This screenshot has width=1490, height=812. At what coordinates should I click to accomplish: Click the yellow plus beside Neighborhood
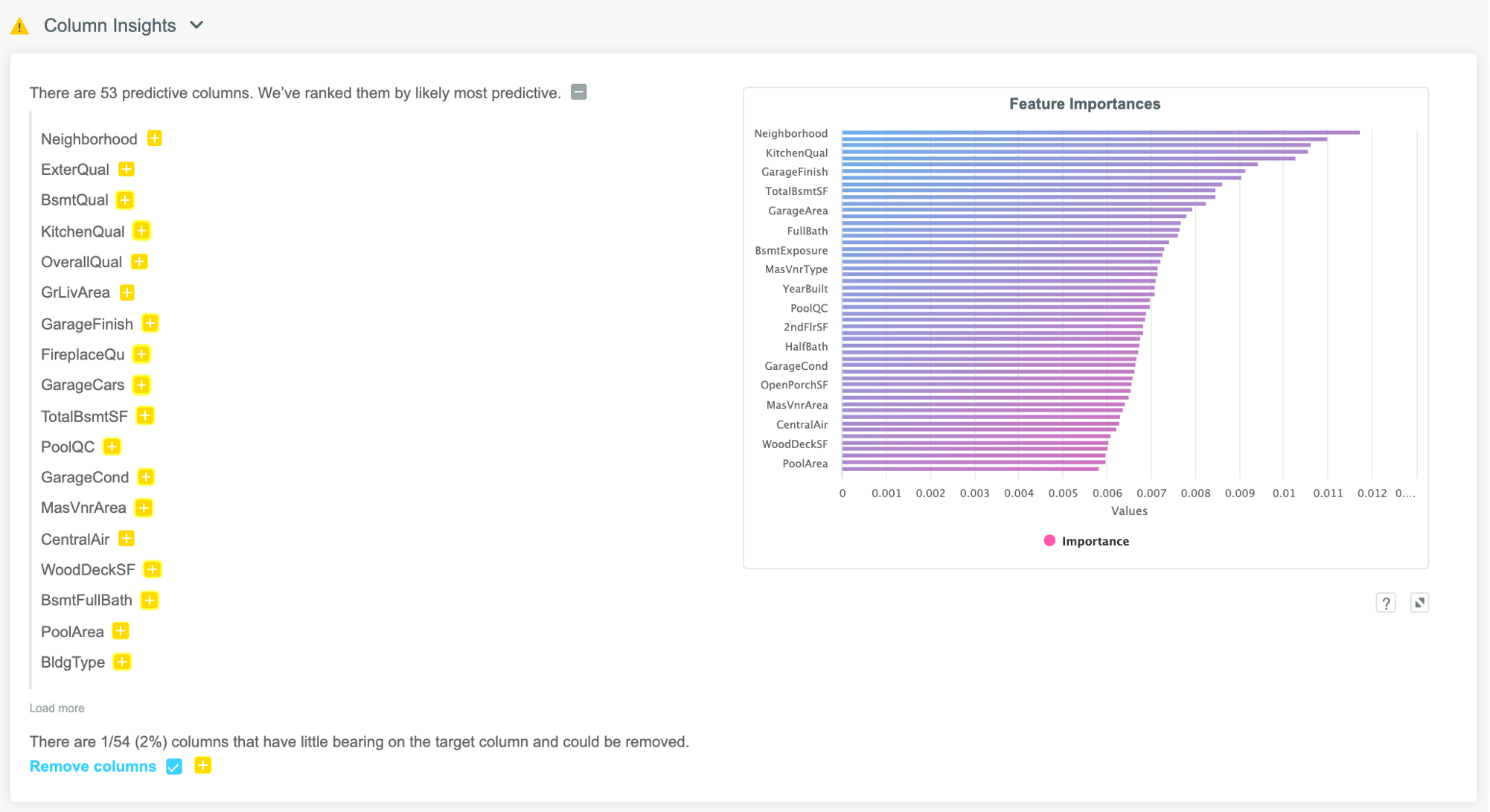pyautogui.click(x=154, y=138)
